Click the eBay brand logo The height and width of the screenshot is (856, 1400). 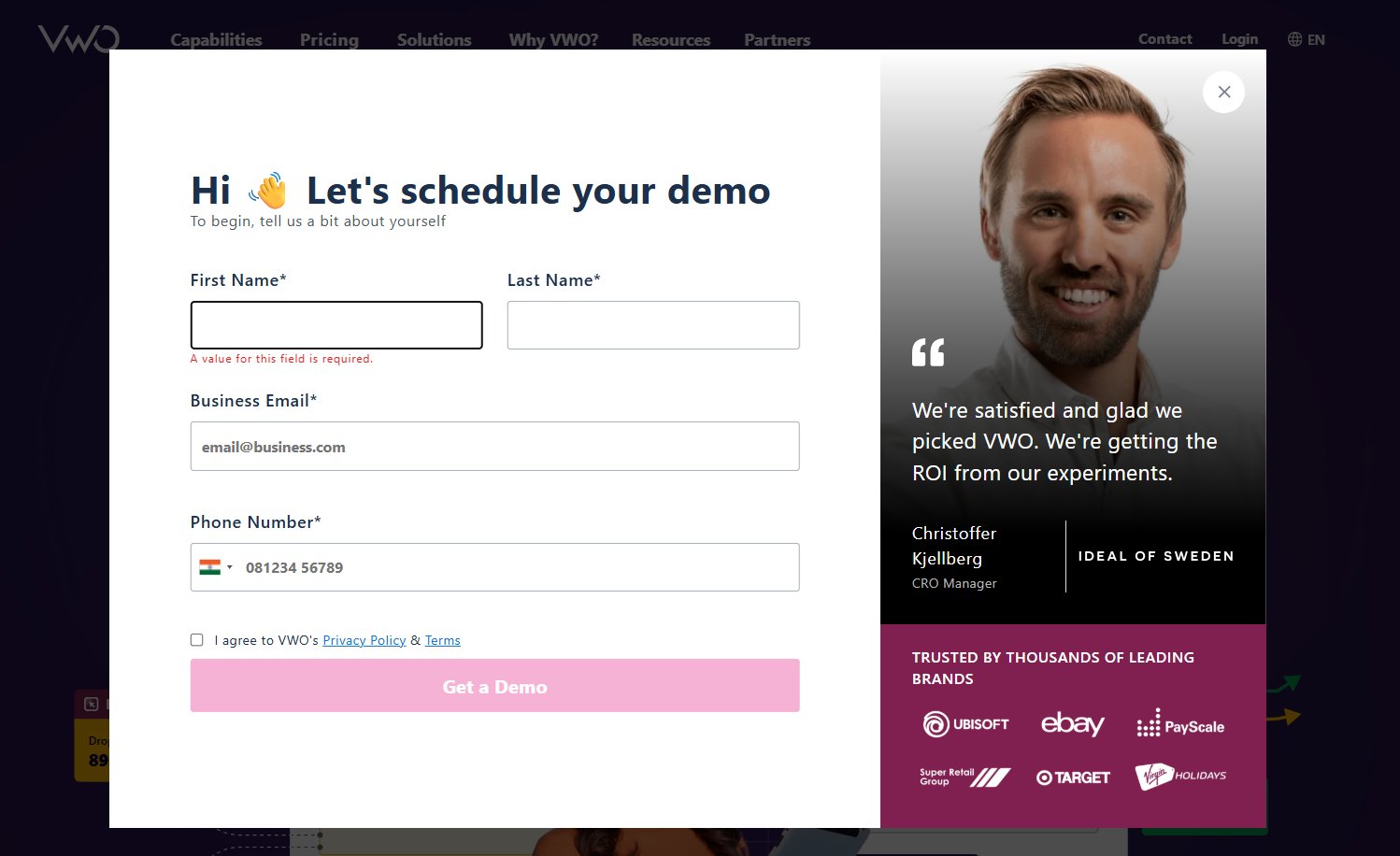click(x=1072, y=724)
